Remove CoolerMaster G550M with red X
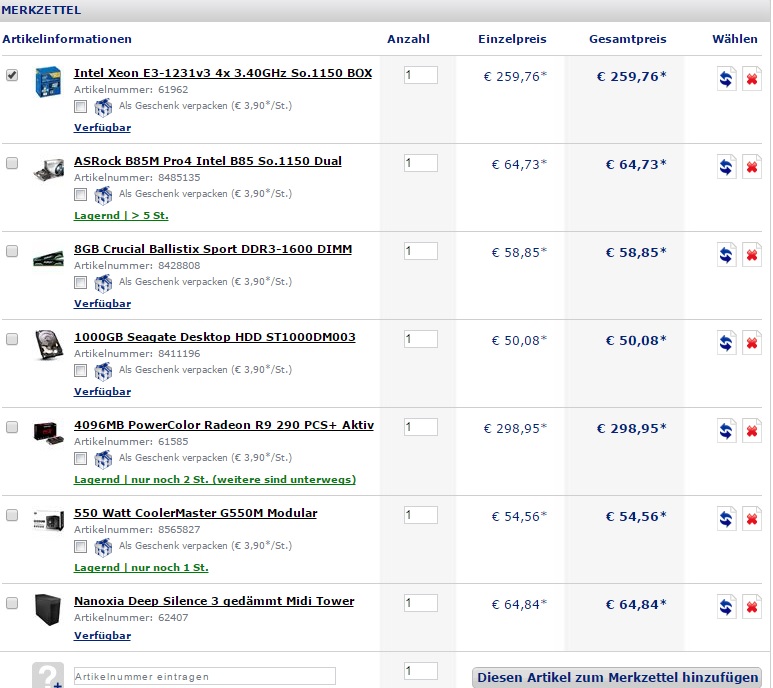 point(752,519)
